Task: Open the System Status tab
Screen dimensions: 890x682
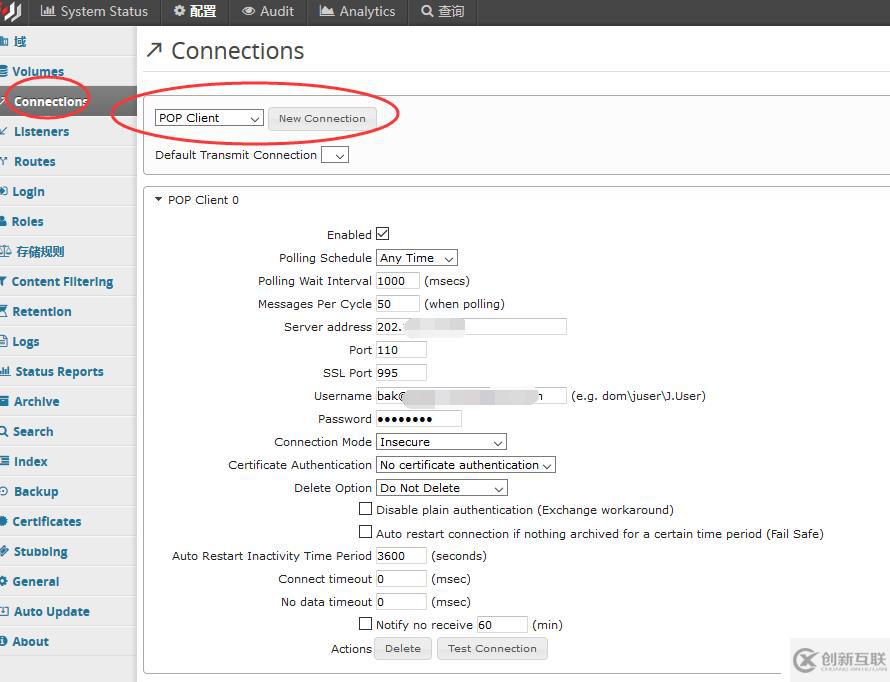Action: coord(94,11)
